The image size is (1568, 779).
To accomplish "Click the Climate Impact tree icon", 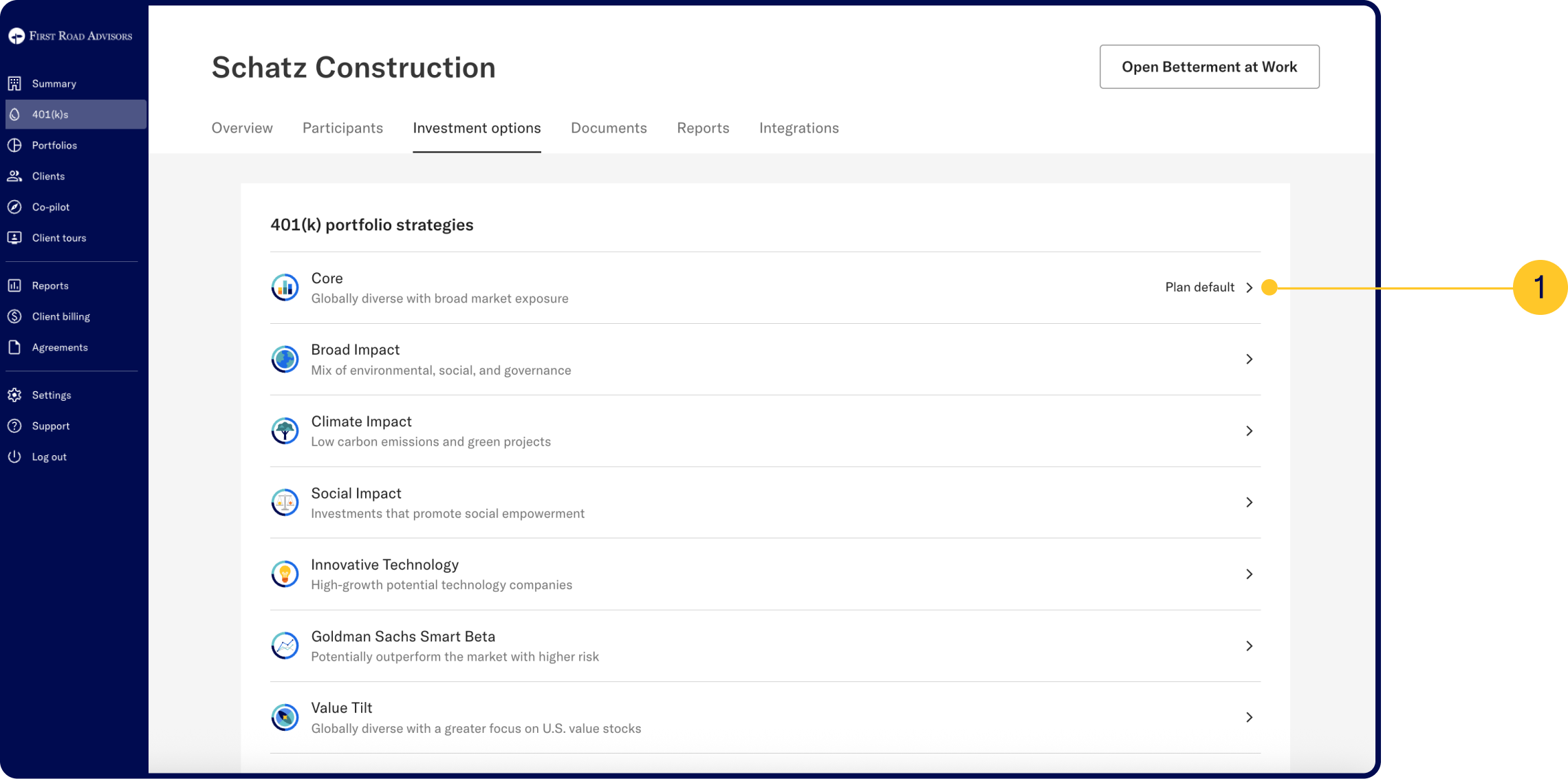I will 285,431.
